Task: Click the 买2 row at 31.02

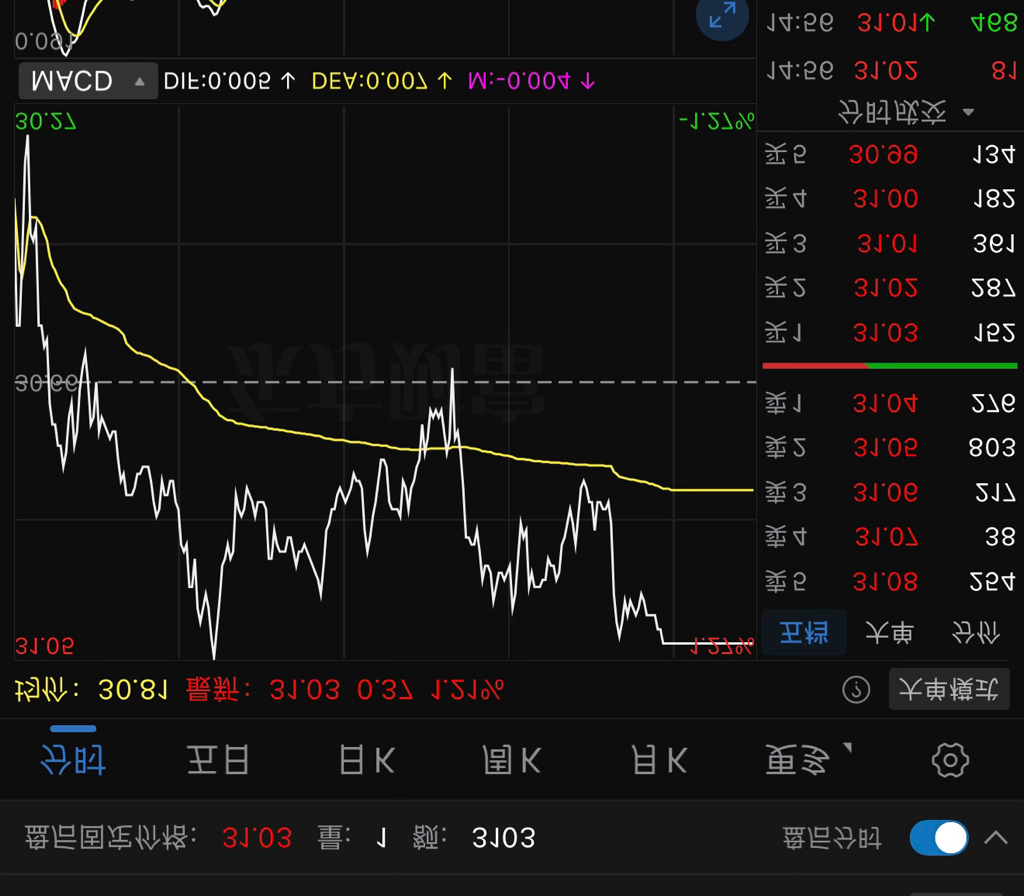Action: click(889, 287)
